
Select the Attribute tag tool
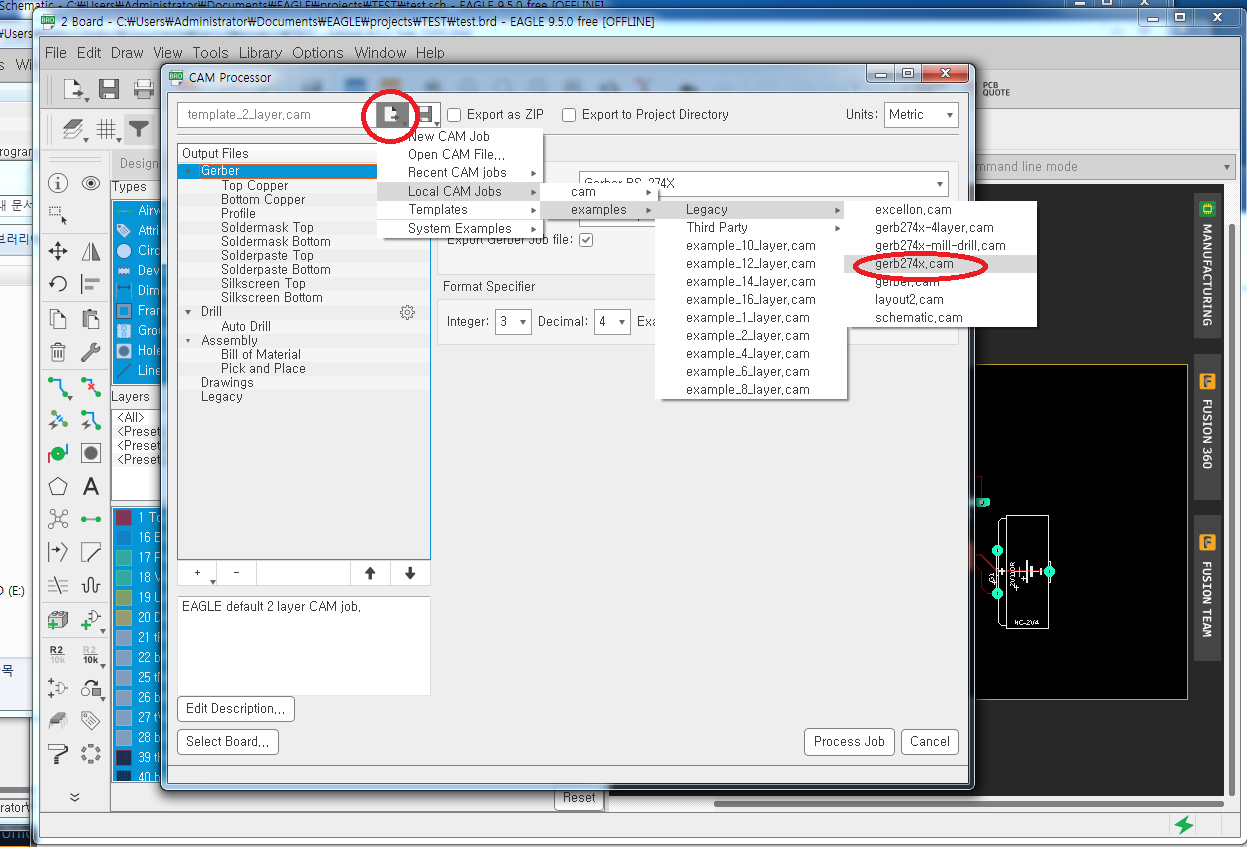(91, 720)
